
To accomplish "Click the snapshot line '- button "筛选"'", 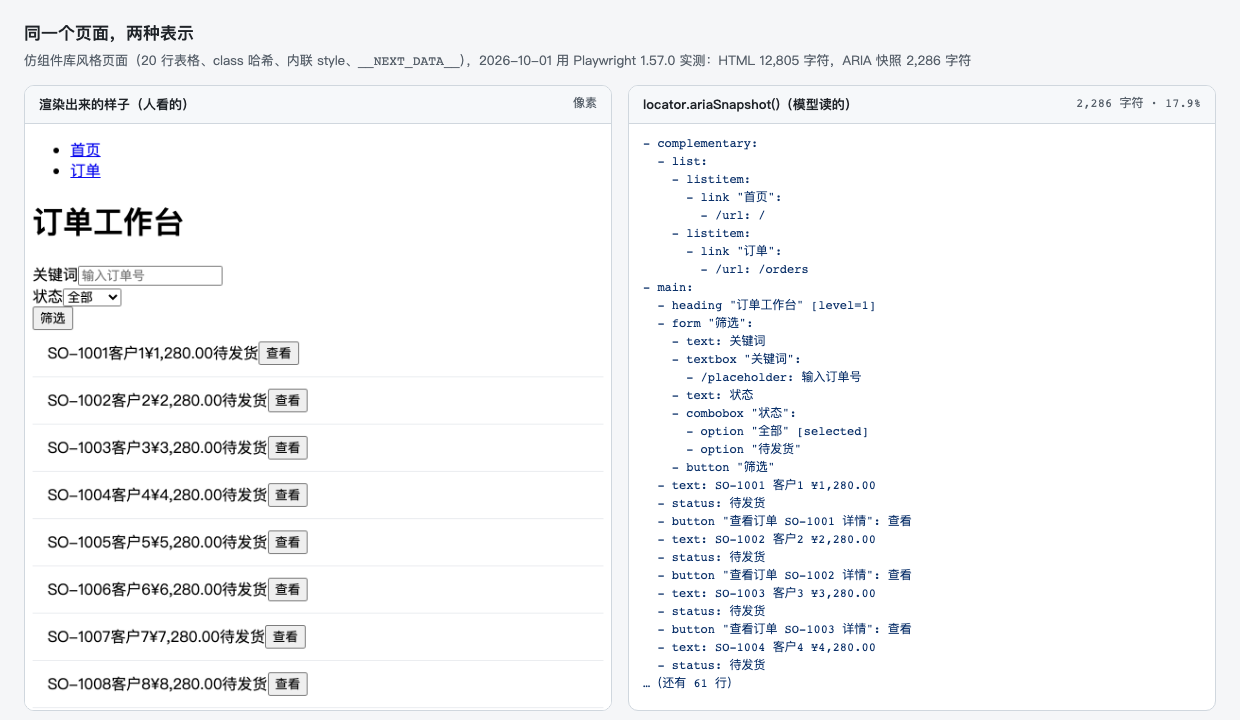I will click(723, 467).
